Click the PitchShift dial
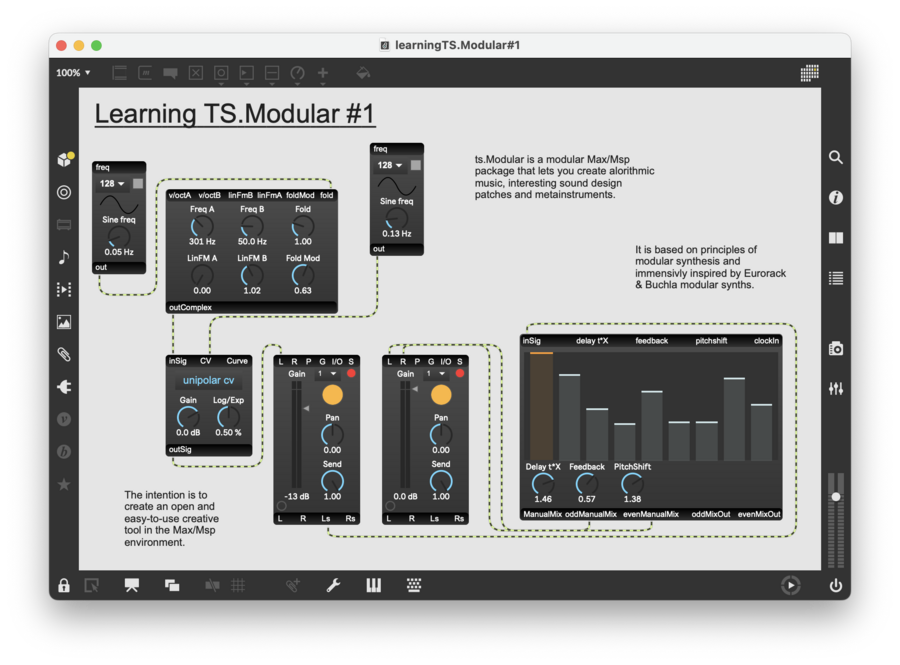 632,484
